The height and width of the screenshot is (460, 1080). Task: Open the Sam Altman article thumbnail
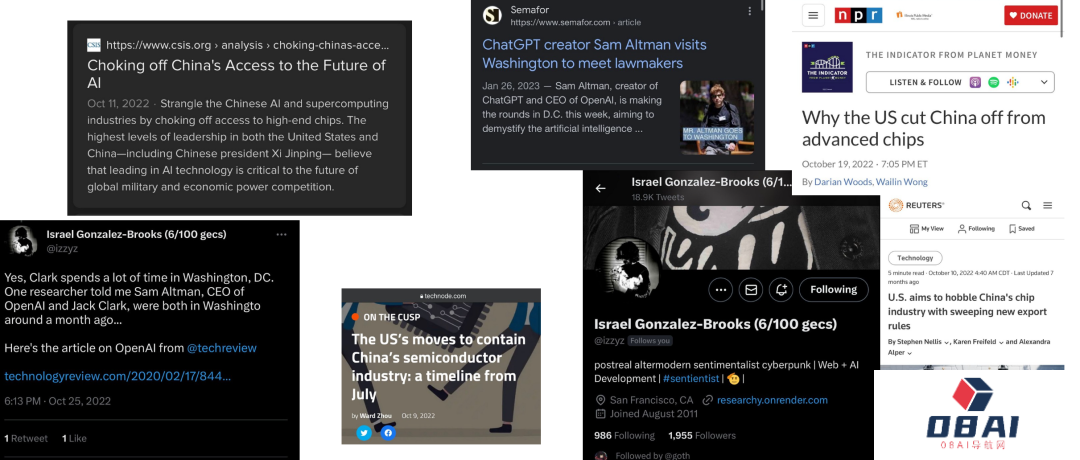pyautogui.click(x=716, y=117)
